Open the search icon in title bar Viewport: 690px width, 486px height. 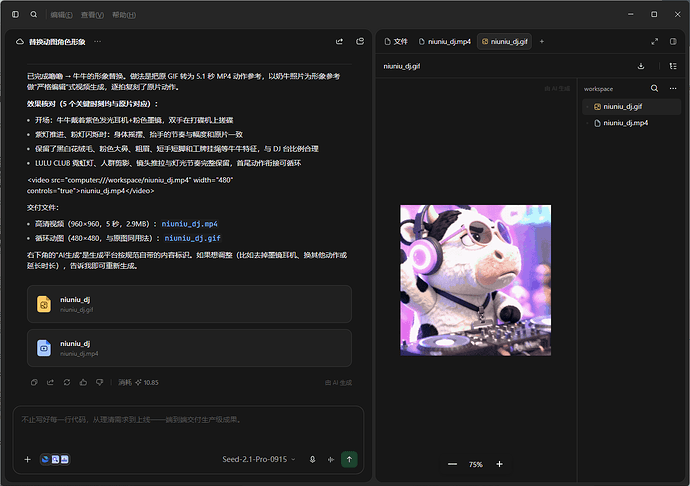click(33, 15)
